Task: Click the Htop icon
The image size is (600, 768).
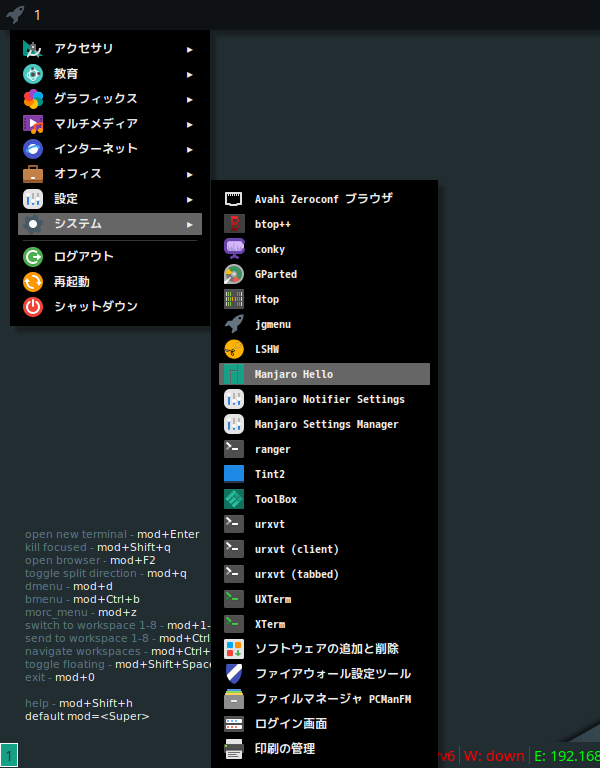Action: [x=234, y=299]
